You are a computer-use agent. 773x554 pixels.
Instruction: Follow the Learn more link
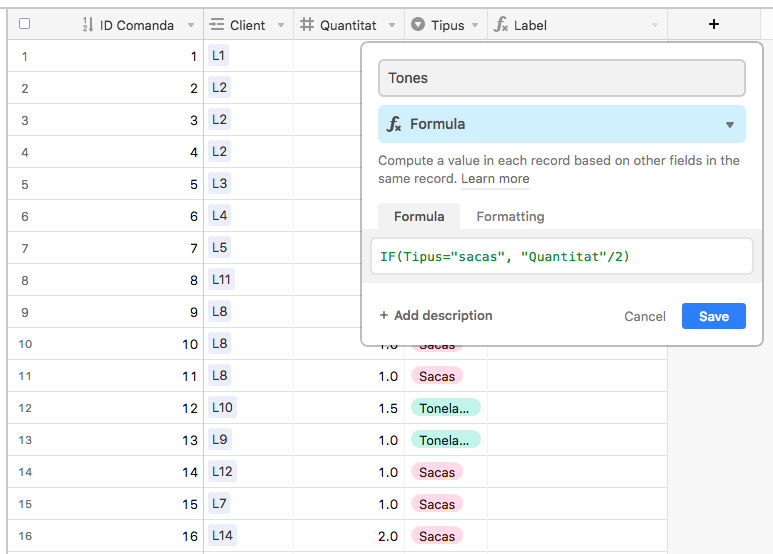(495, 178)
